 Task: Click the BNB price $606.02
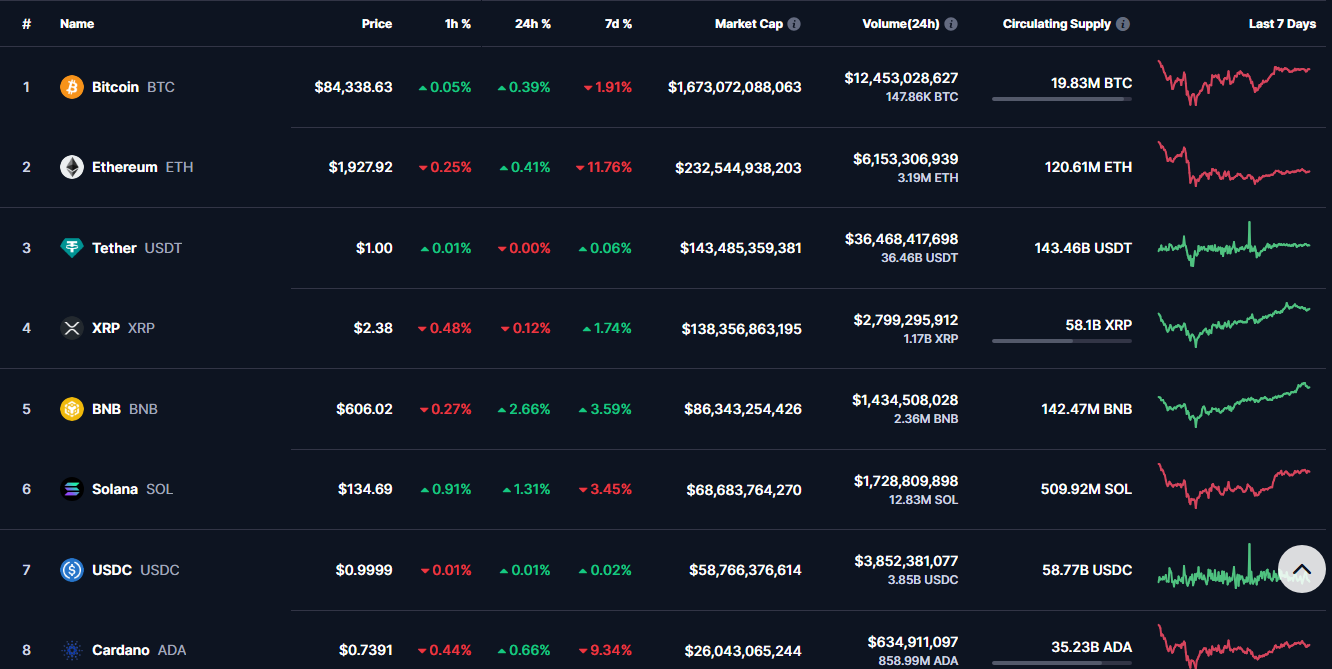(365, 409)
